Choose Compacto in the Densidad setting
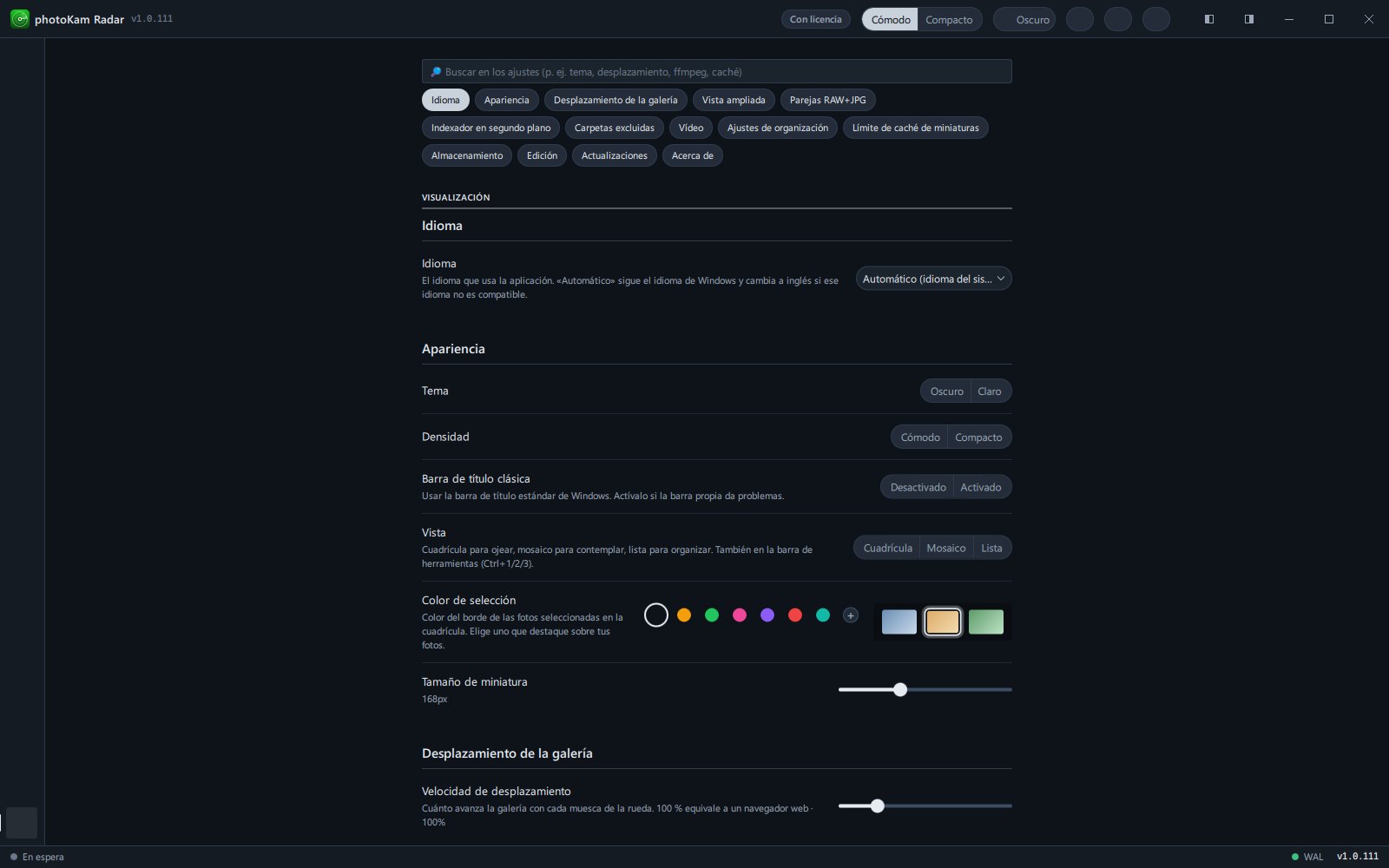The image size is (1389, 868). point(978,437)
